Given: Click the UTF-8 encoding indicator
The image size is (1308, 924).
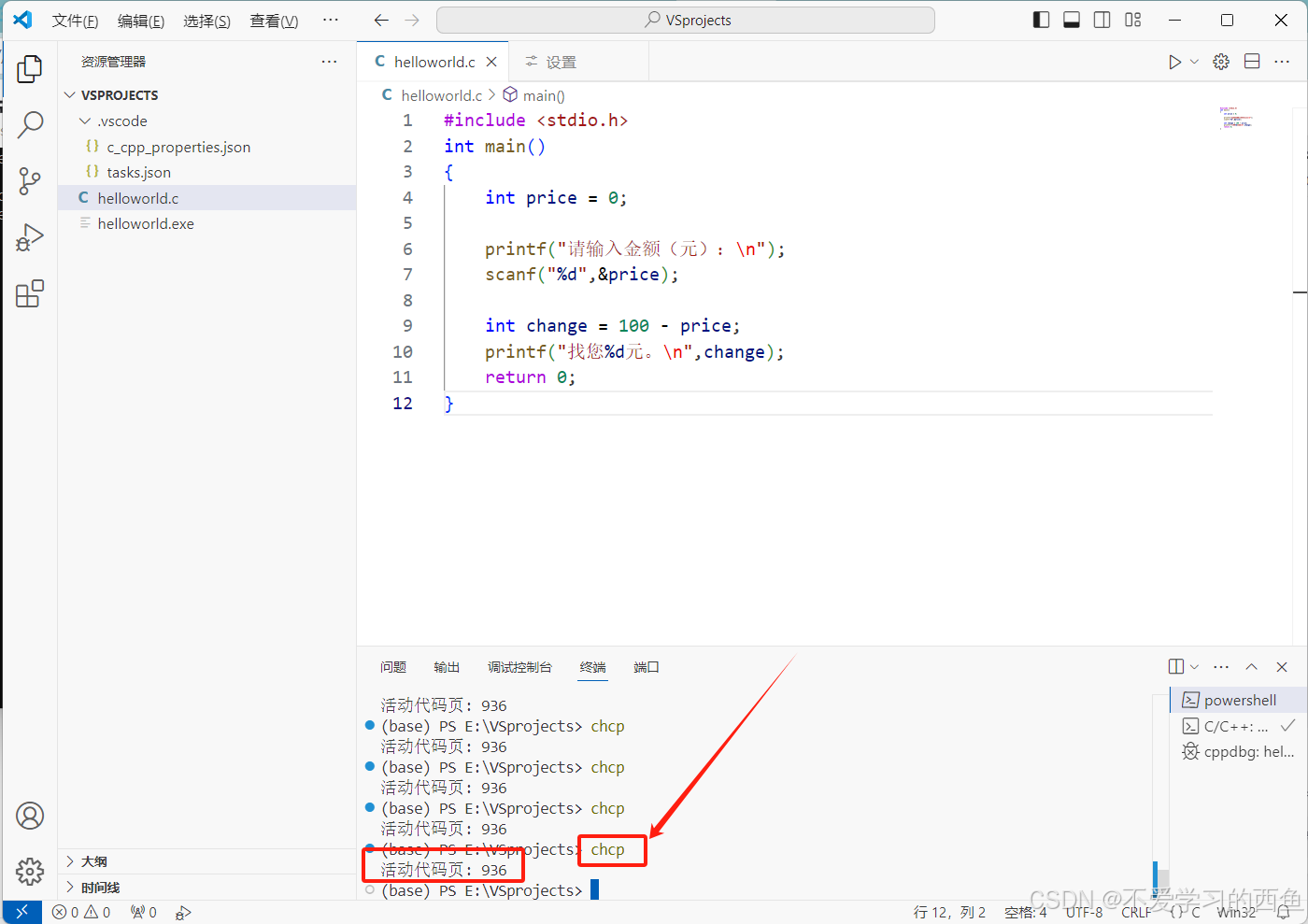Looking at the screenshot, I should (1084, 912).
